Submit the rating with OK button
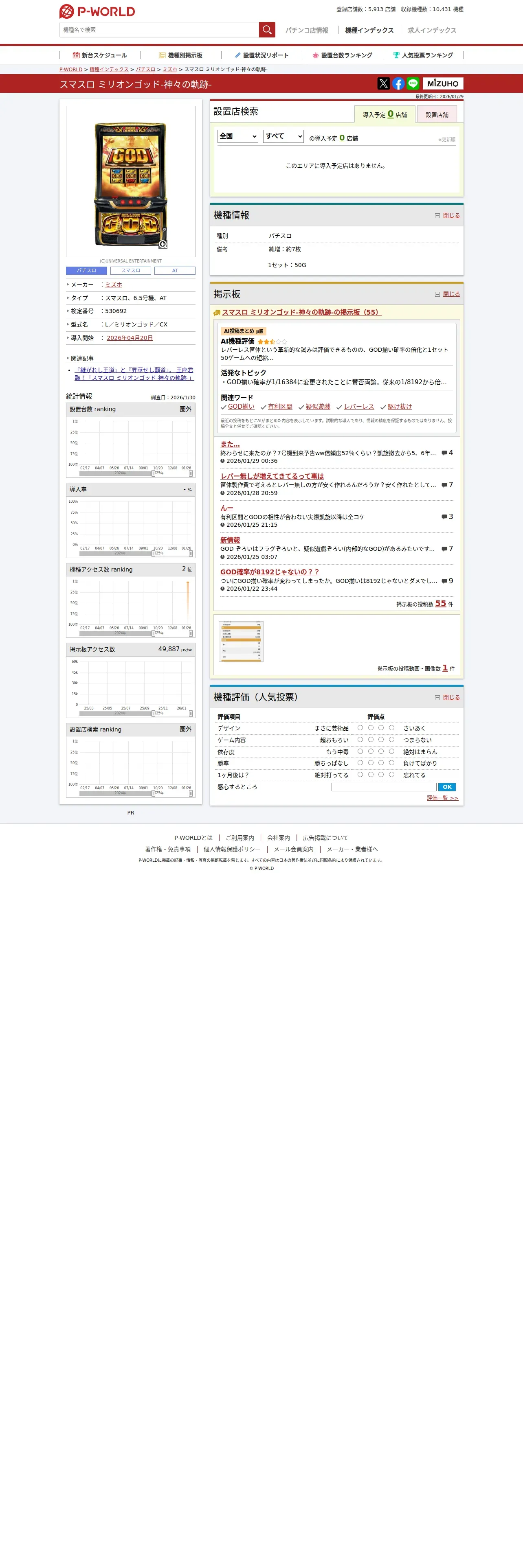This screenshot has width=523, height=1568. point(447,787)
